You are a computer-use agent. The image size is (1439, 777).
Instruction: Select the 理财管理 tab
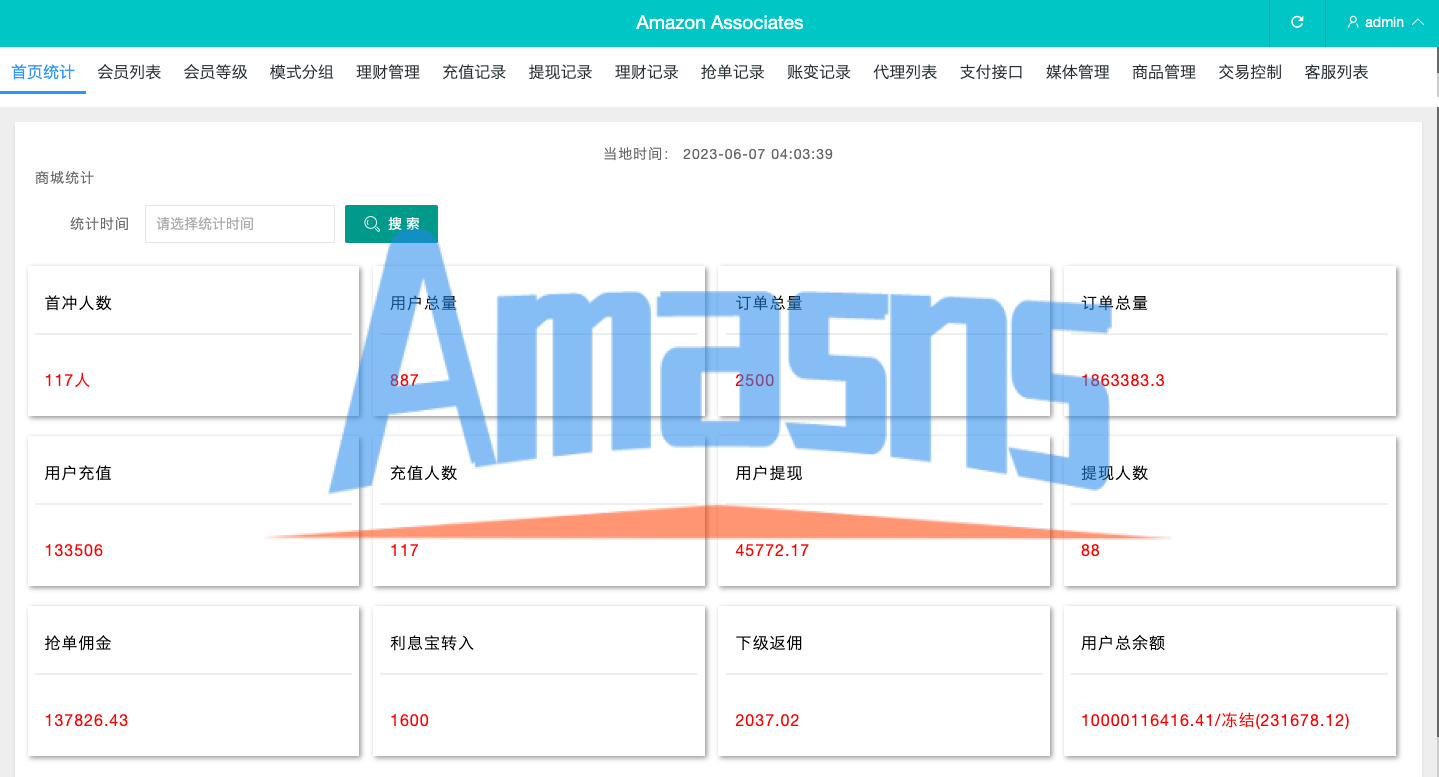click(388, 72)
